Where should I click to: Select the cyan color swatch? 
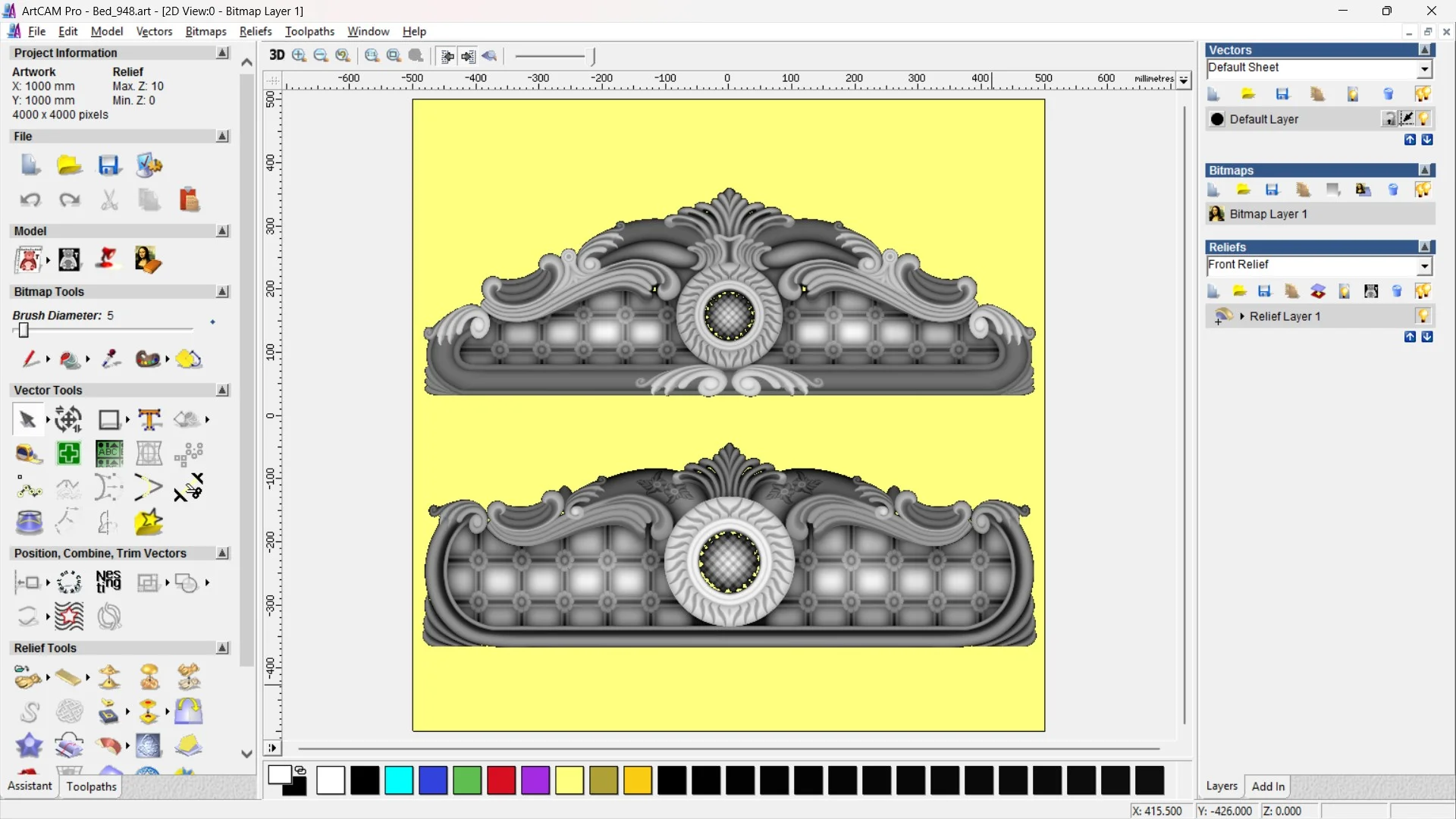point(399,780)
